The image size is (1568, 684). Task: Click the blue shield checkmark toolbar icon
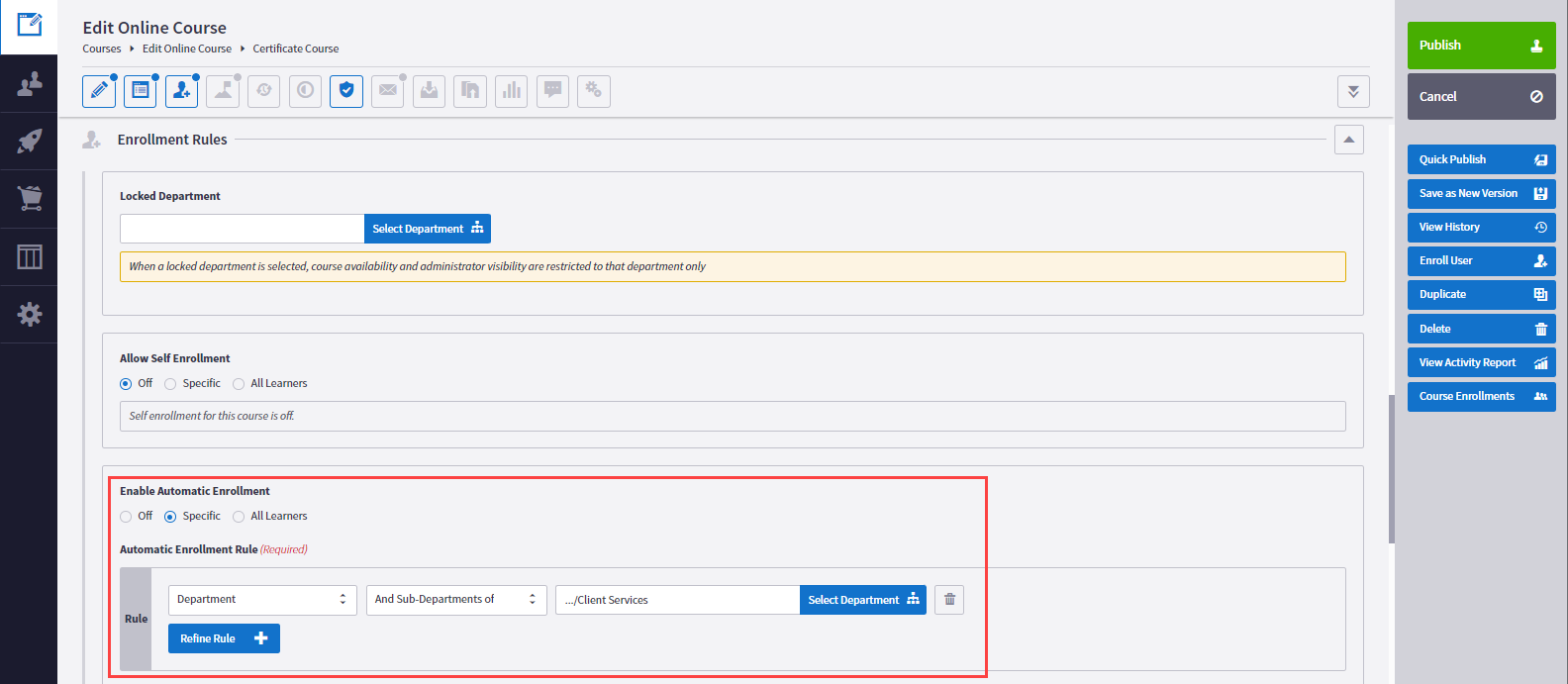345,91
